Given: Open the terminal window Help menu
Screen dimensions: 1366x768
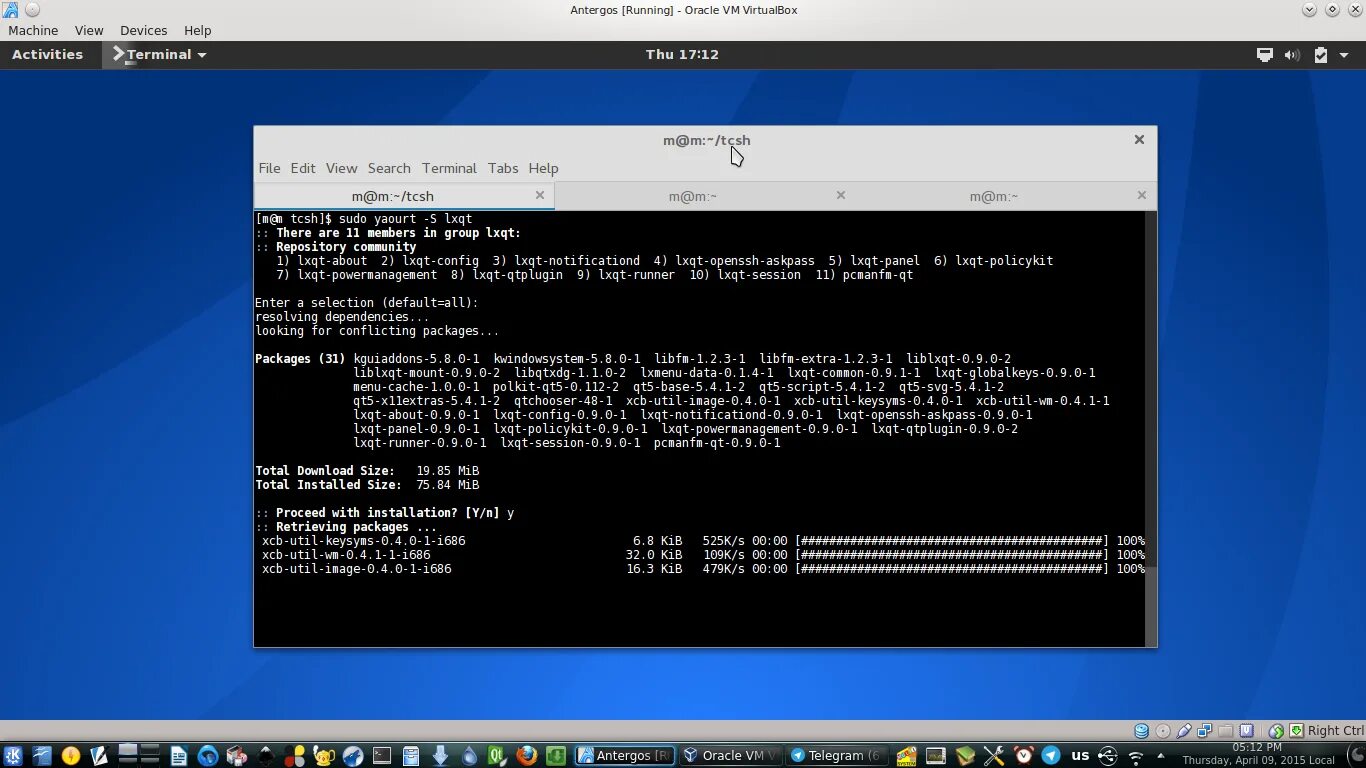Looking at the screenshot, I should (x=543, y=168).
